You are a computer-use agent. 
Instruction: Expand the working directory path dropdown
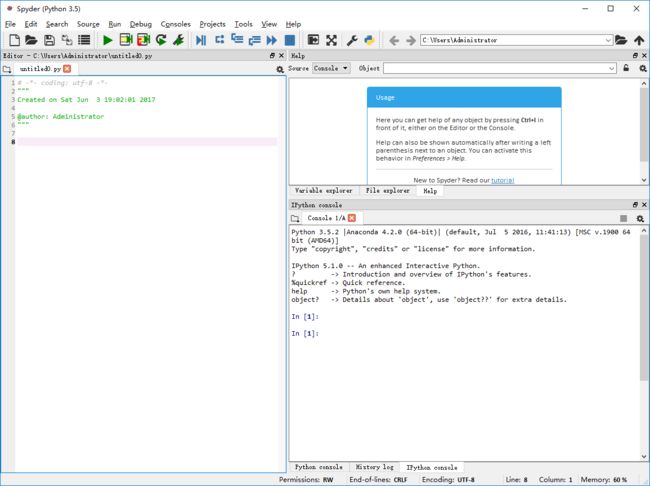tap(608, 40)
